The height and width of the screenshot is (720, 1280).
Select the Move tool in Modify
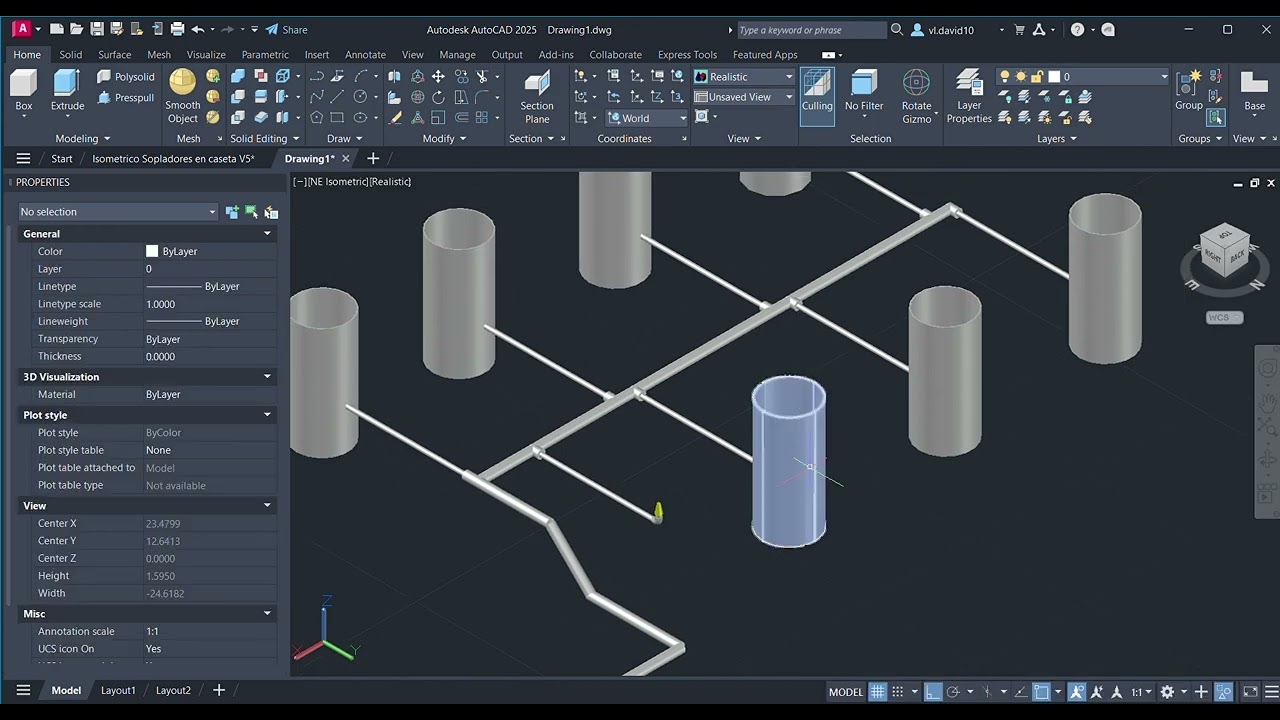pos(438,76)
